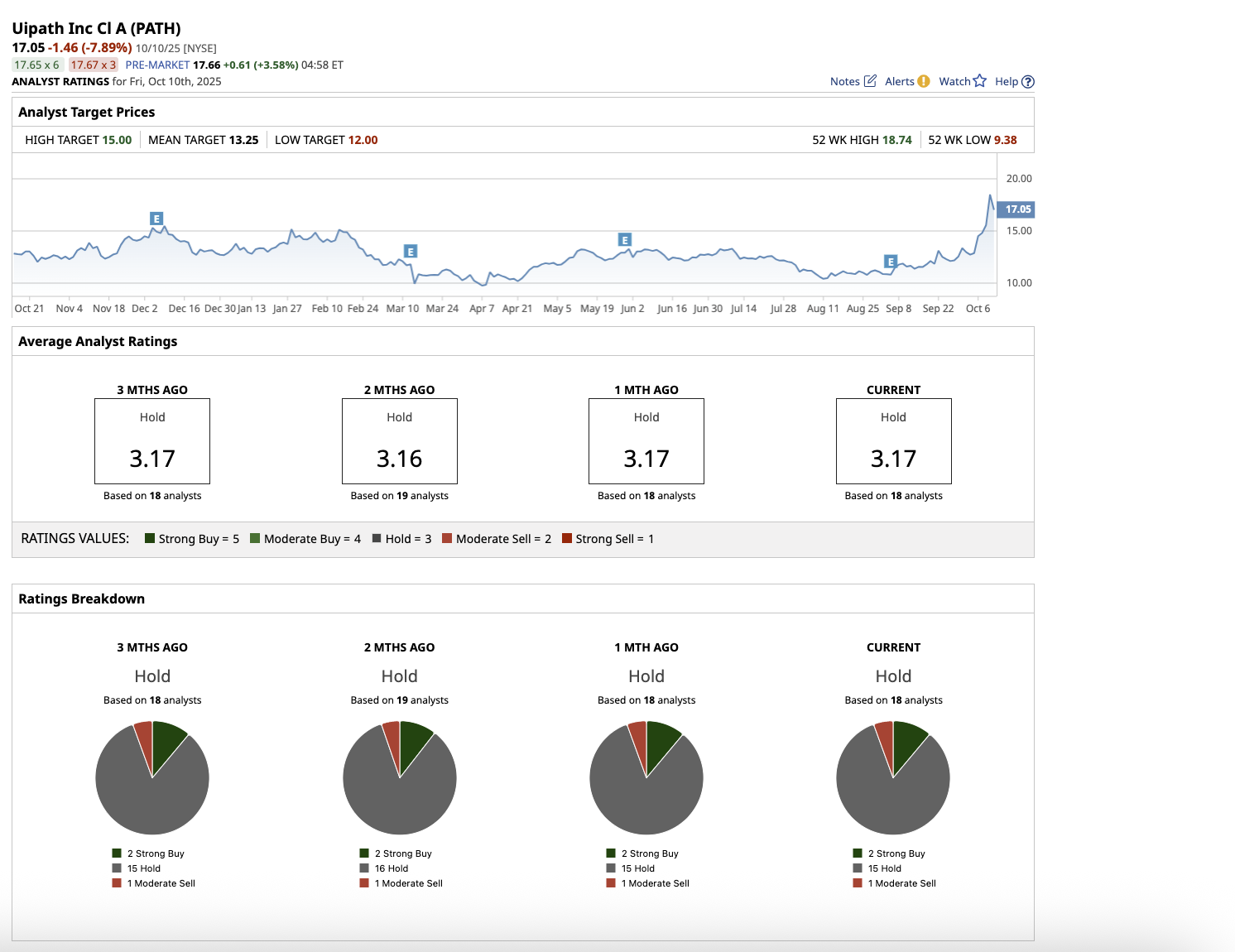Select the 2 MTHS AGO rating box showing 3.16
The width and height of the screenshot is (1235, 952).
click(399, 441)
